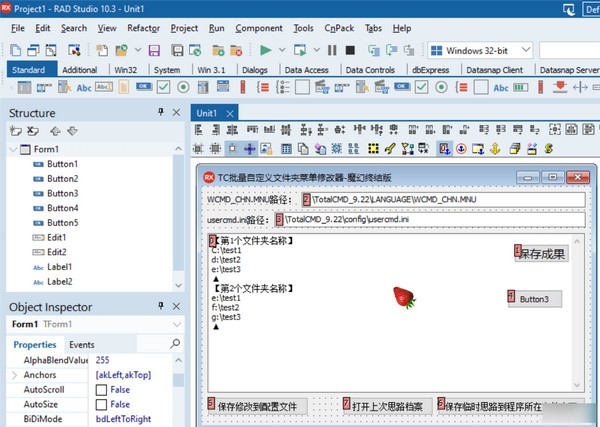The height and width of the screenshot is (427, 600).
Task: Switch to the Events tab
Action: click(x=82, y=345)
